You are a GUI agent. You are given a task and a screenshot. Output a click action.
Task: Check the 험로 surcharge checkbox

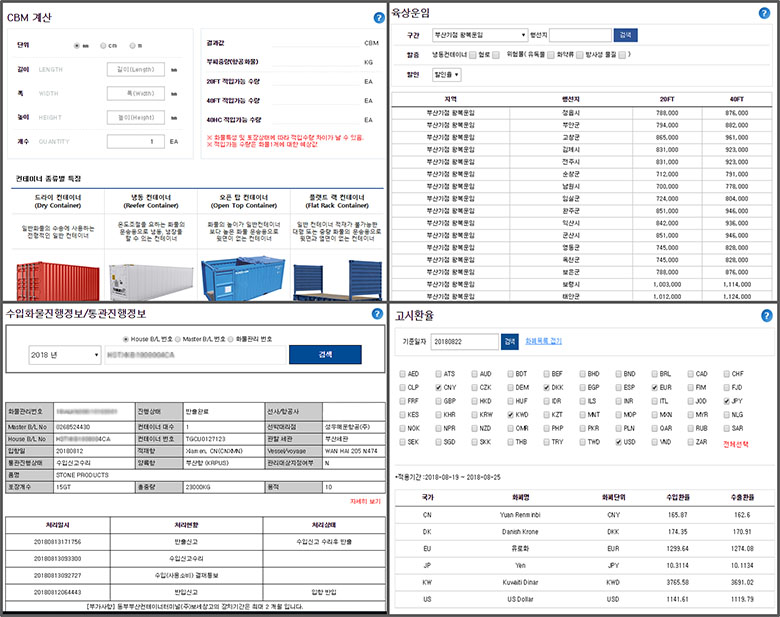[496, 55]
